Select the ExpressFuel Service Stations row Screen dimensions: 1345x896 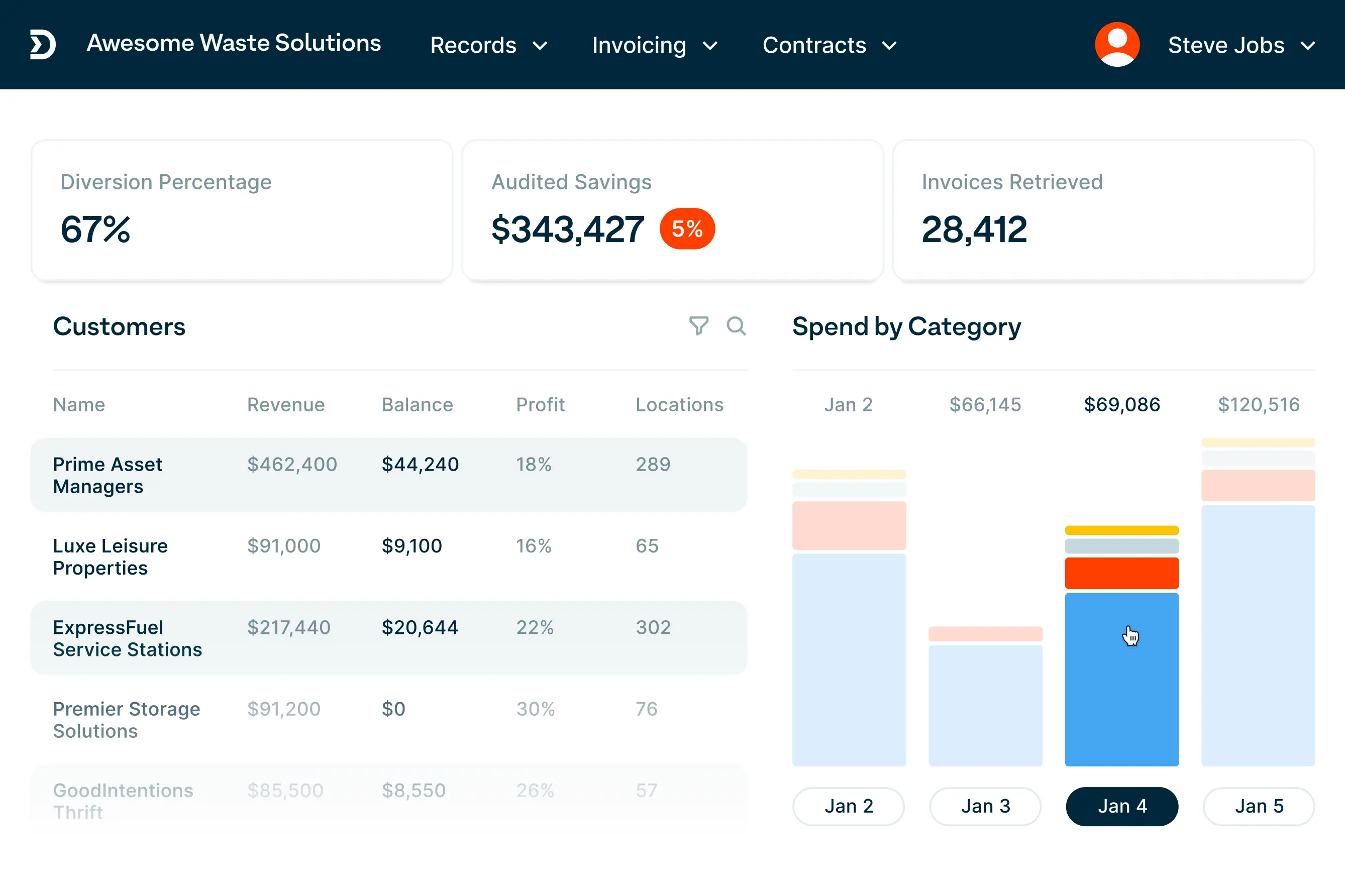click(127, 638)
